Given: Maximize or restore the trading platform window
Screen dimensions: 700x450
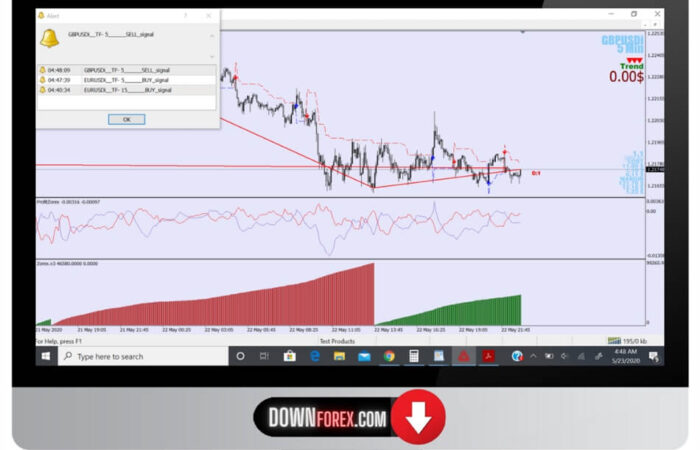Looking at the screenshot, I should [x=634, y=14].
